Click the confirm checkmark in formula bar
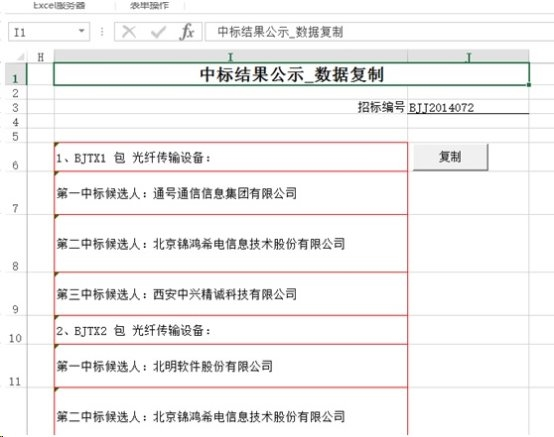Screen dimensions: 554x437 158,32
